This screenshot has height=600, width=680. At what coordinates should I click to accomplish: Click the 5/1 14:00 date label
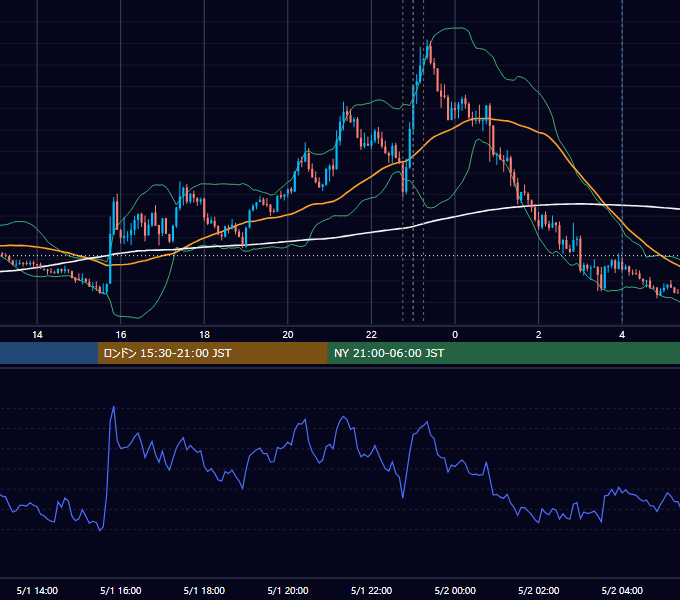[x=37, y=590]
